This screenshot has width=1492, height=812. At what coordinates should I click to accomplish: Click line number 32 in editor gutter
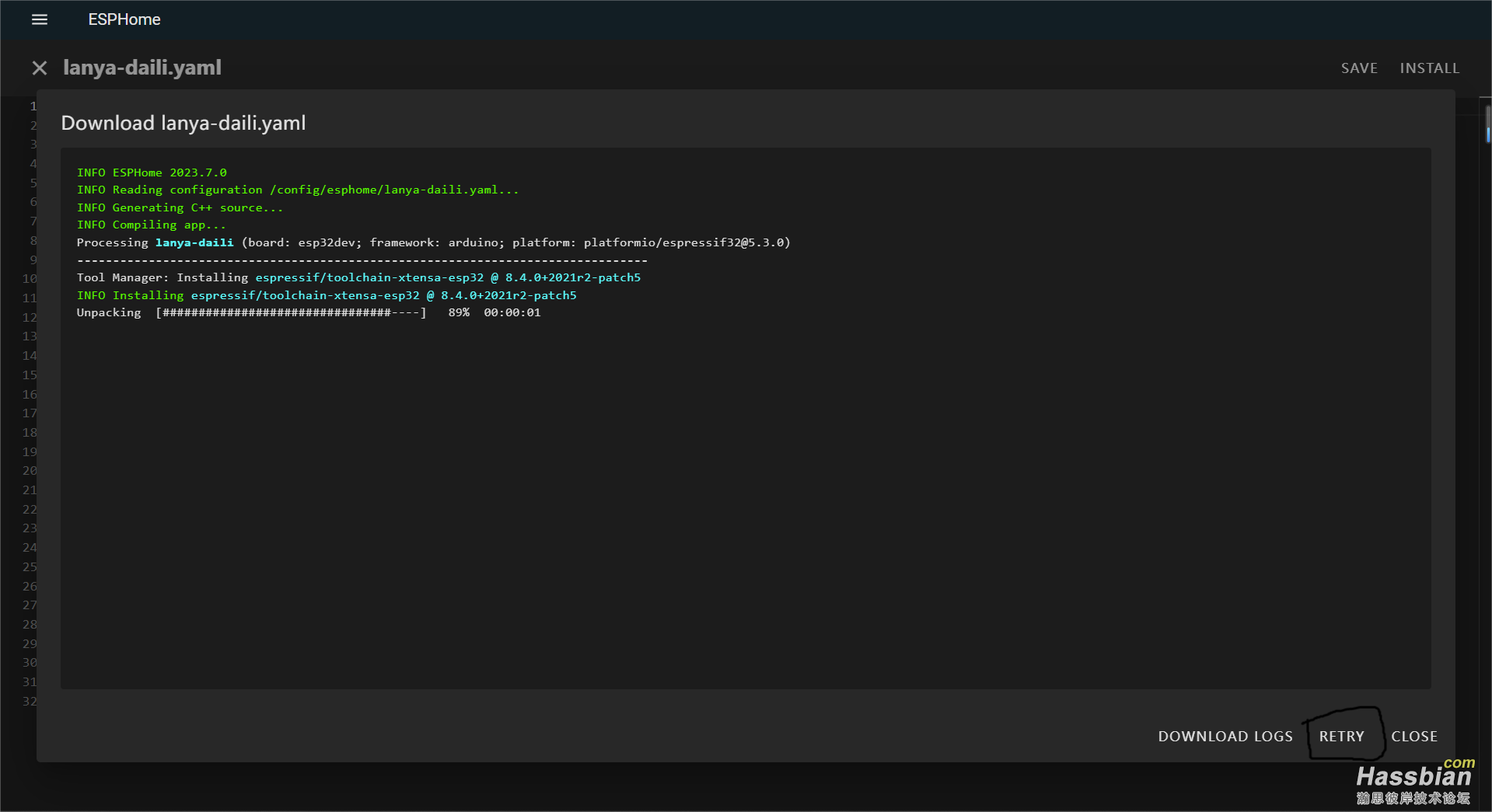point(30,701)
